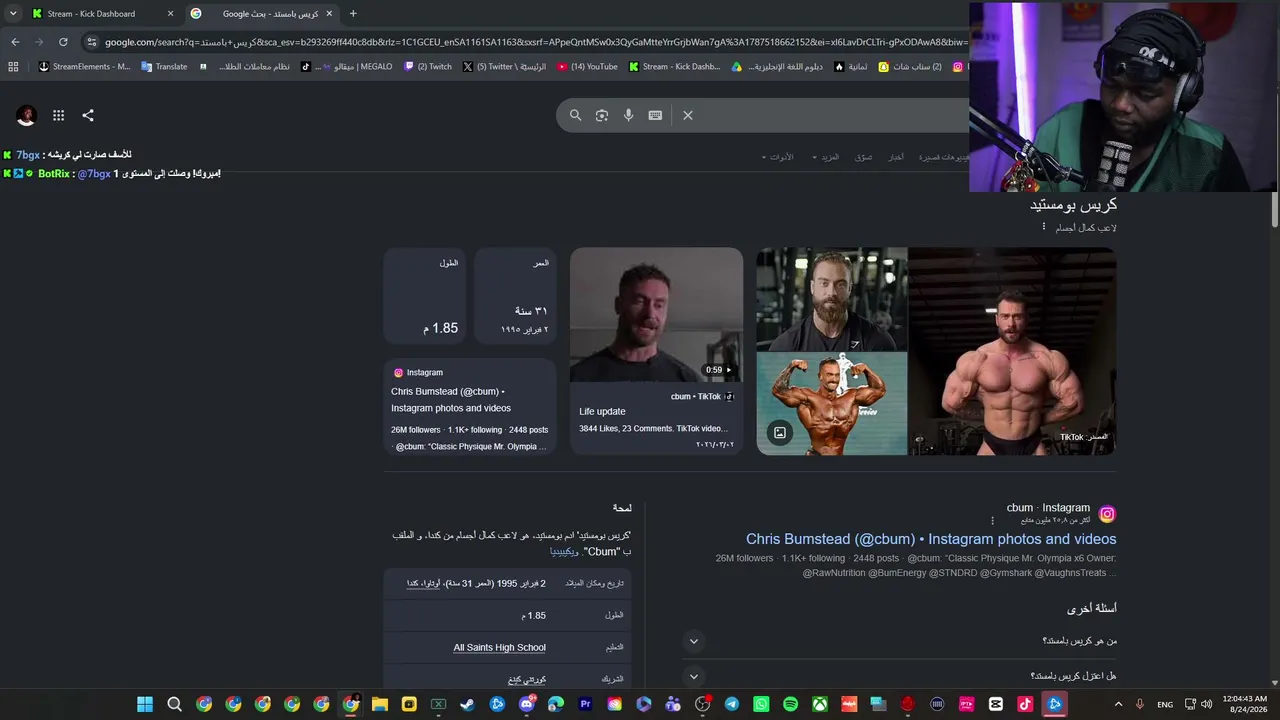The image size is (1280, 720).
Task: Open the bearded gym portrait thumbnail
Action: pos(832,299)
